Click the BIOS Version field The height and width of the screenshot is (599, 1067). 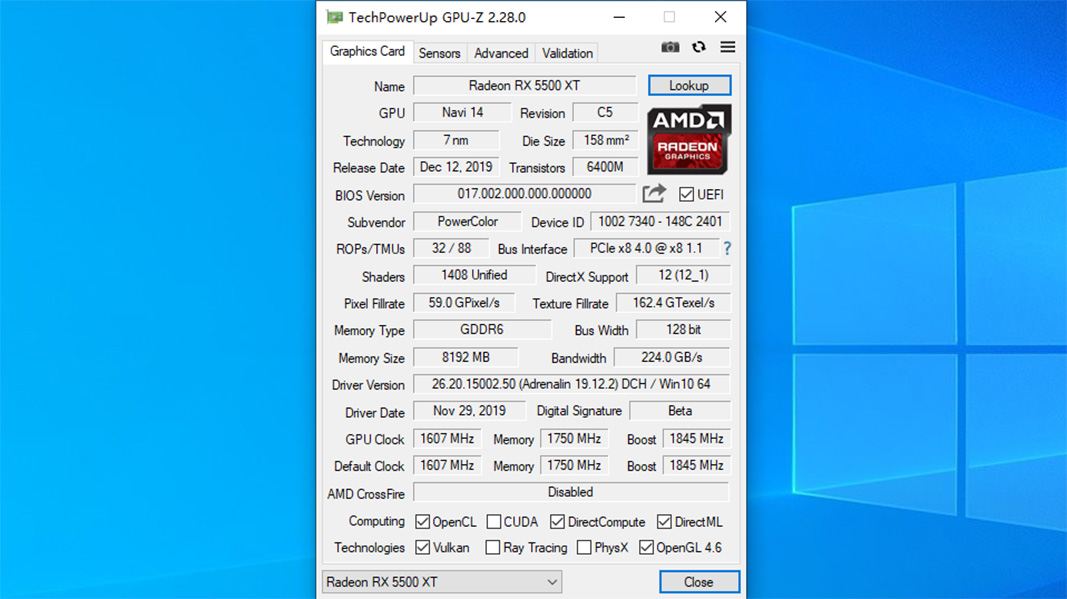[525, 194]
